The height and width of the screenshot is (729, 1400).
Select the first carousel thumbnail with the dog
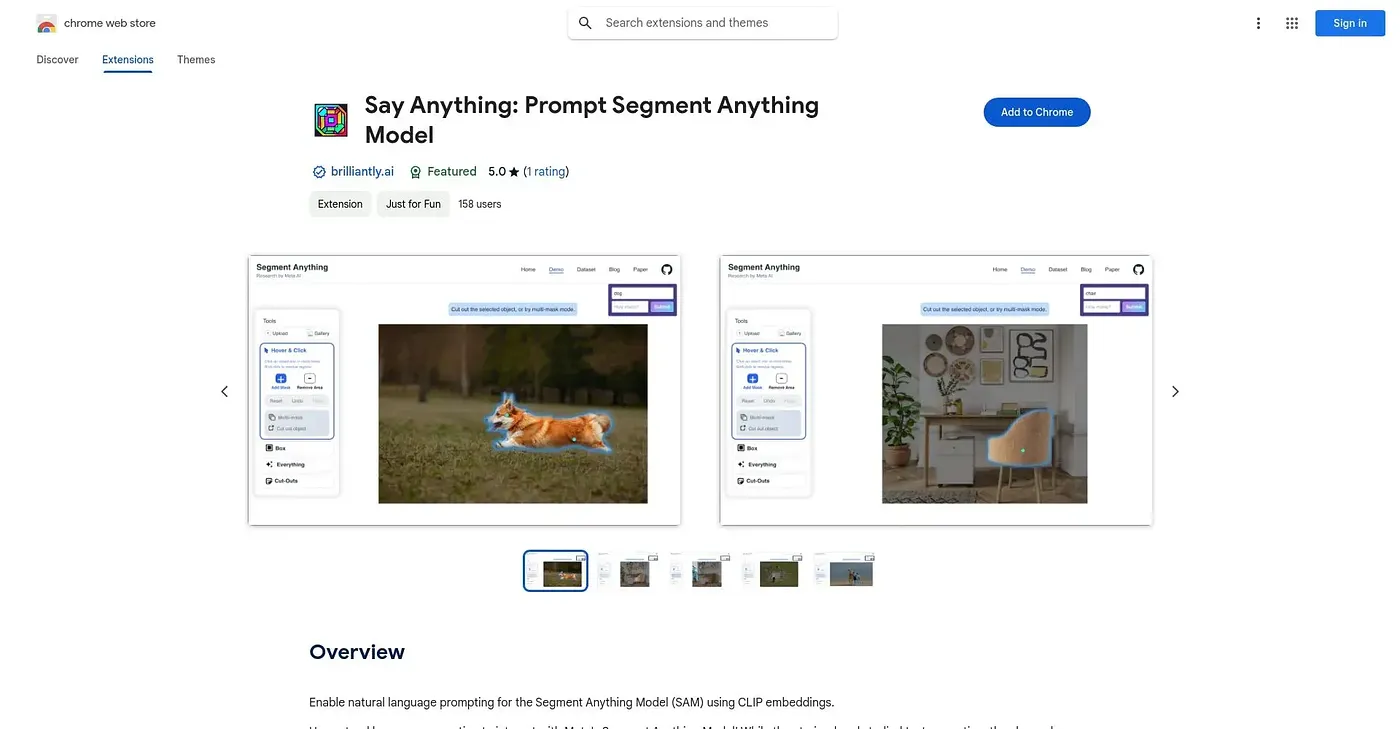coord(556,571)
